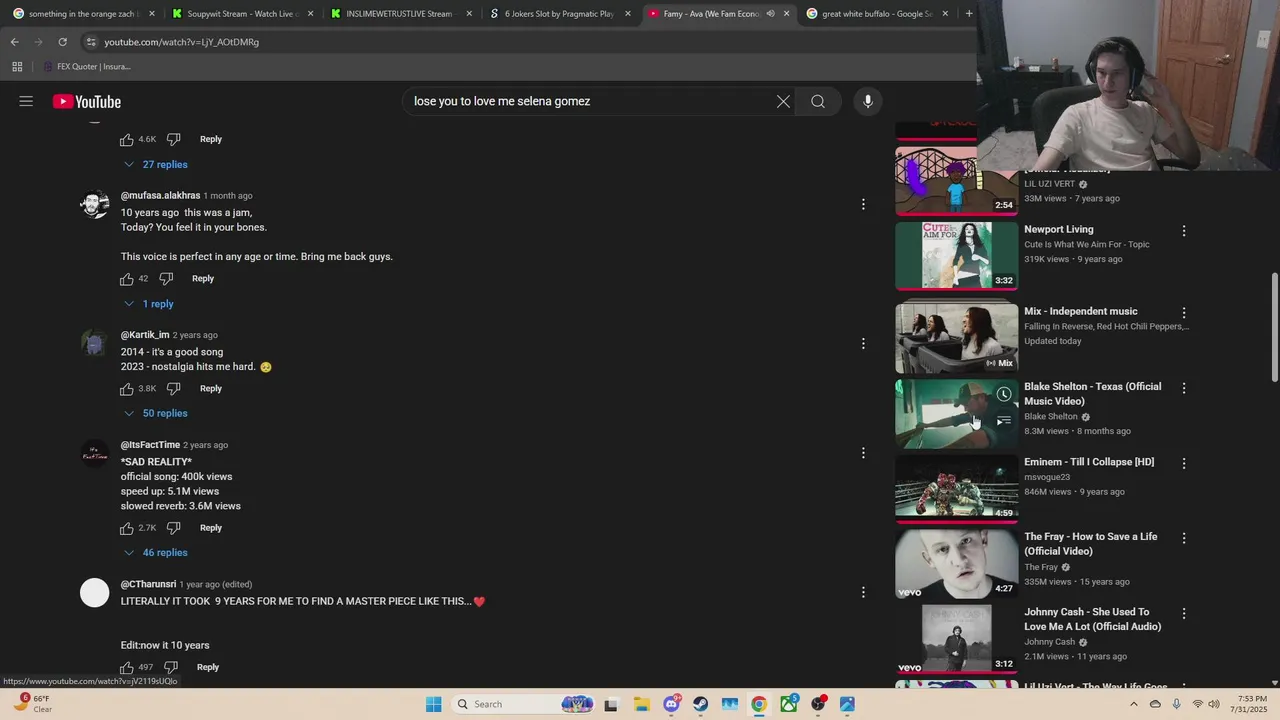Open Chrome apps grid in bookmarks bar
Image resolution: width=1280 pixels, height=720 pixels.
(x=17, y=67)
